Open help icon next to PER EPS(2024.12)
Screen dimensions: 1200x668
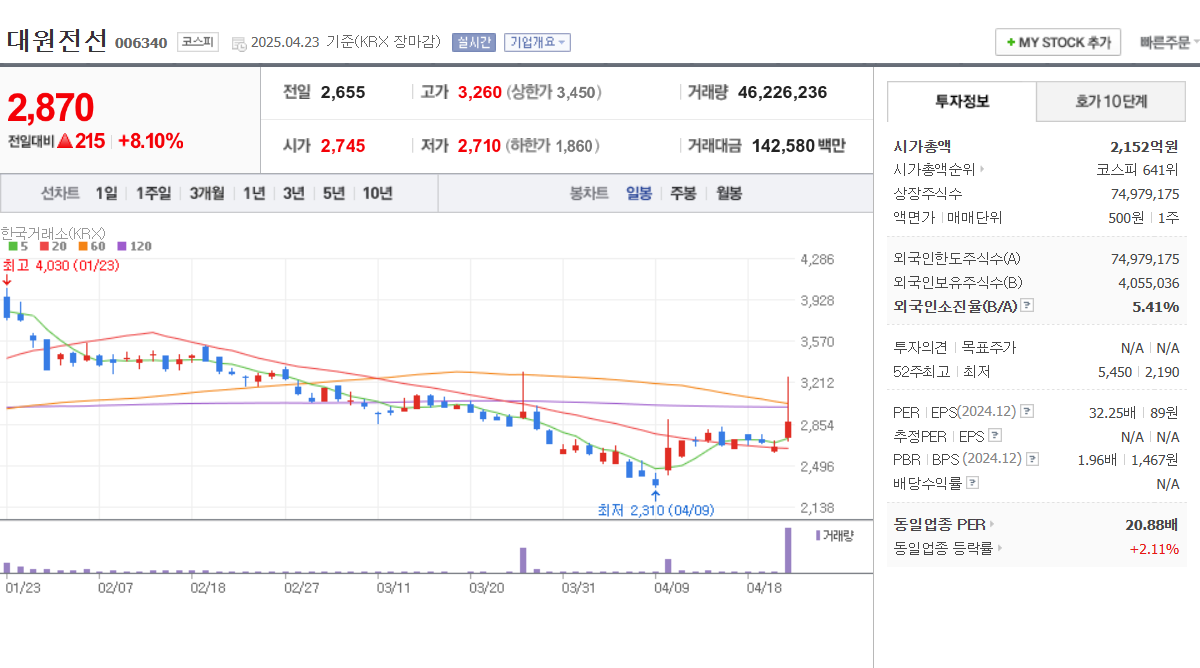pyautogui.click(x=1027, y=411)
